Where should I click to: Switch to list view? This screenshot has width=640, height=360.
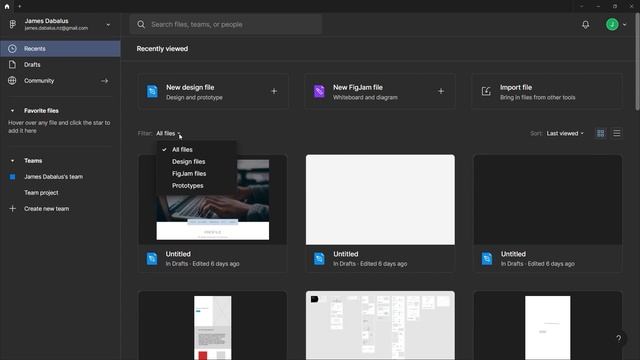pyautogui.click(x=617, y=133)
